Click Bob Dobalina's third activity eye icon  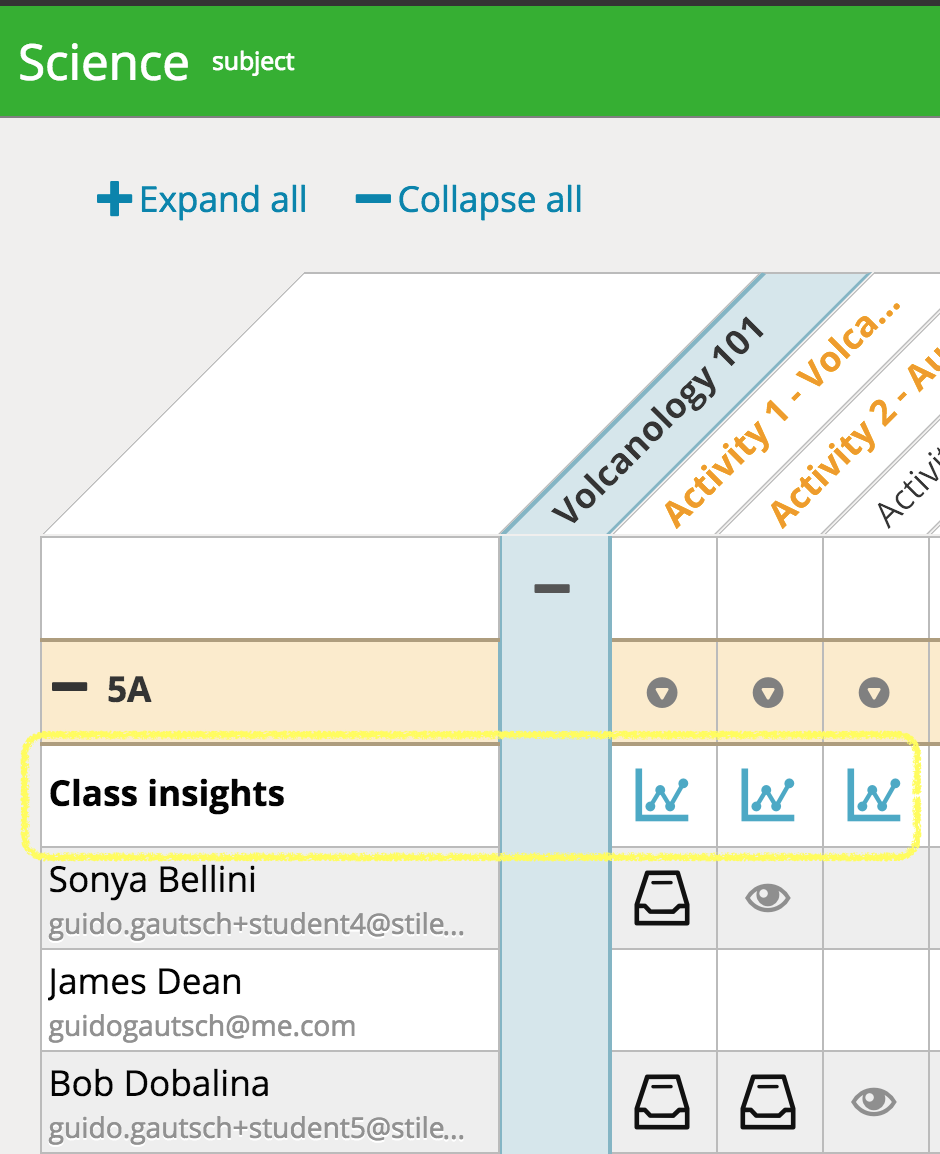coord(874,1102)
